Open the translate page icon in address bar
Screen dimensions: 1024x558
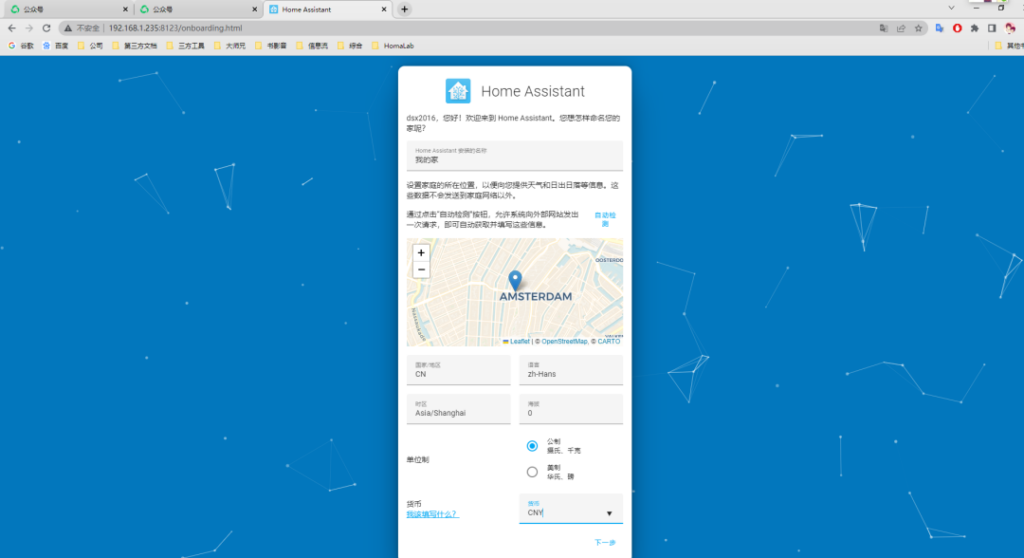coord(884,28)
